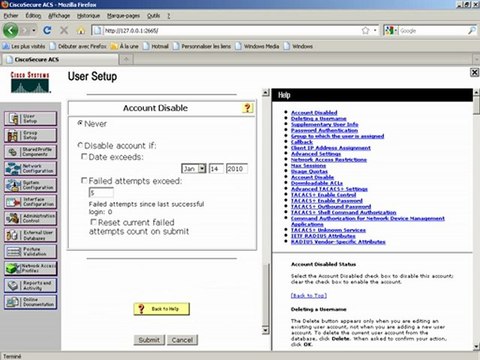
Task: Open the Outils menu
Action: coord(153,16)
